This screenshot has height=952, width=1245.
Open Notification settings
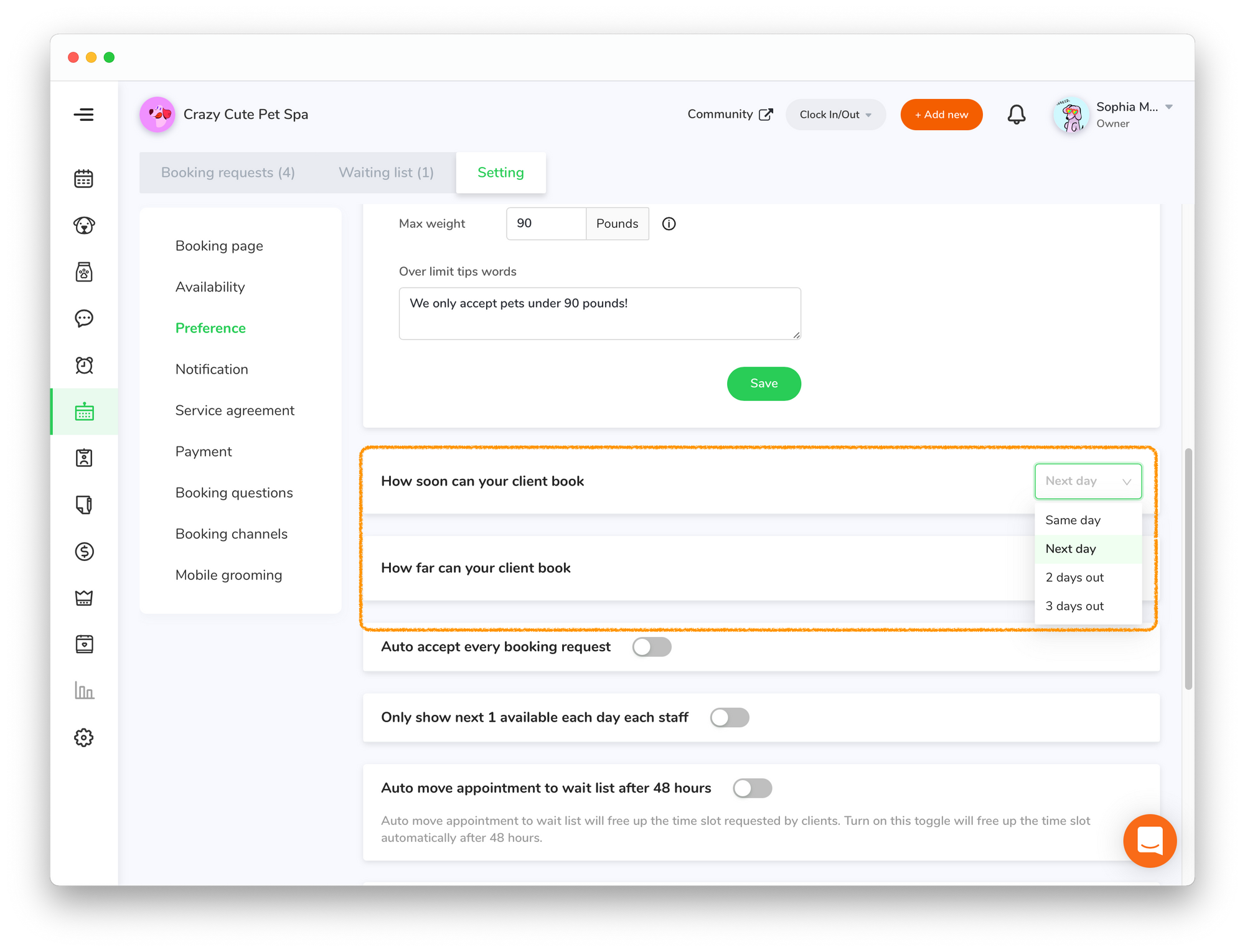[212, 369]
